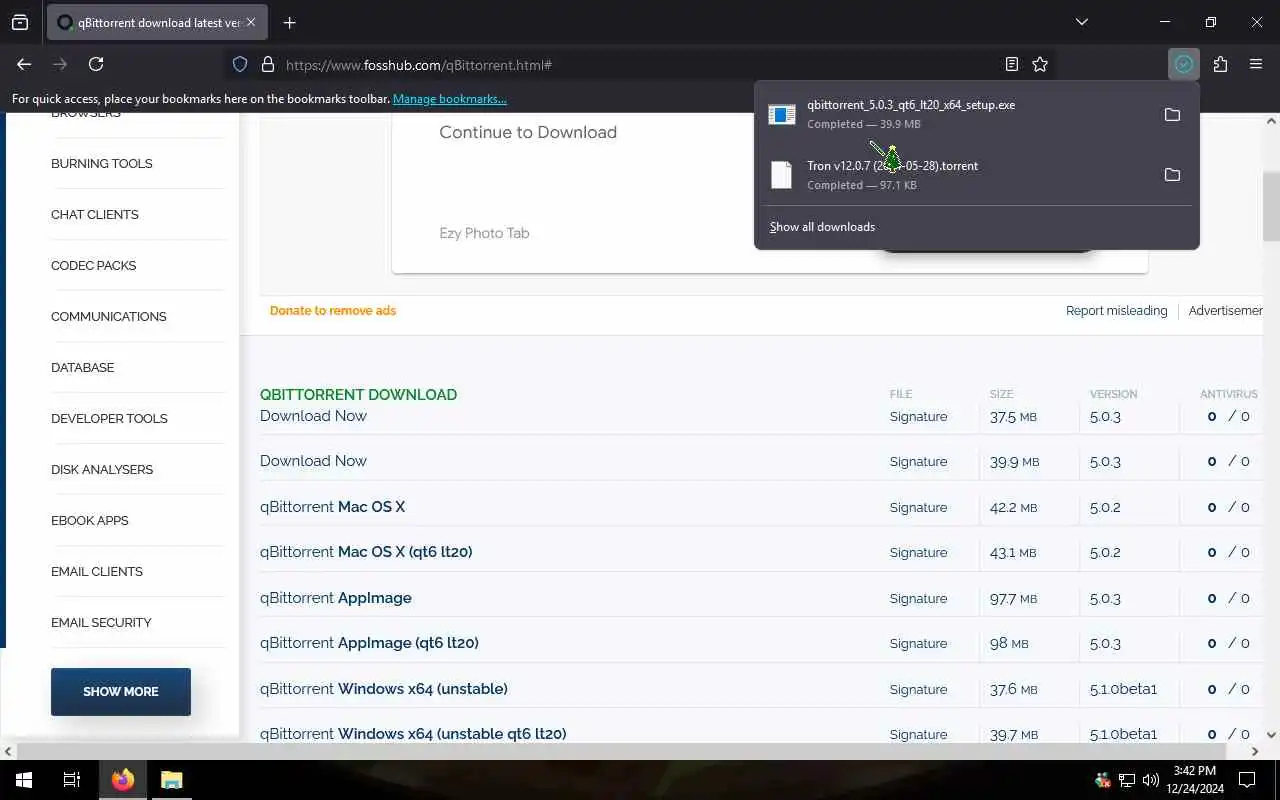The height and width of the screenshot is (800, 1280).
Task: Open Signature for 5.1.0beta1 37.6 MB file
Action: (918, 689)
